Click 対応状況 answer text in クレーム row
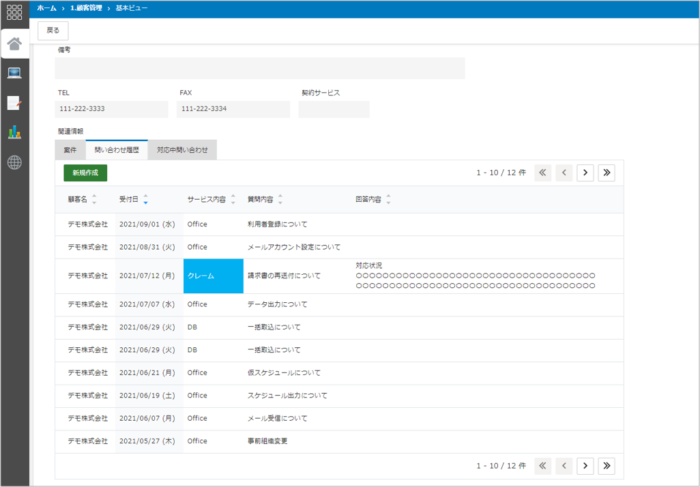This screenshot has height=487, width=700. click(475, 276)
